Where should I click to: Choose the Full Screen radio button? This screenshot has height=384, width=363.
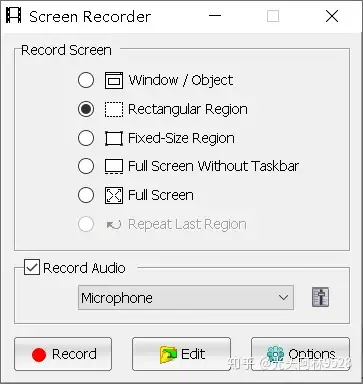pyautogui.click(x=86, y=195)
